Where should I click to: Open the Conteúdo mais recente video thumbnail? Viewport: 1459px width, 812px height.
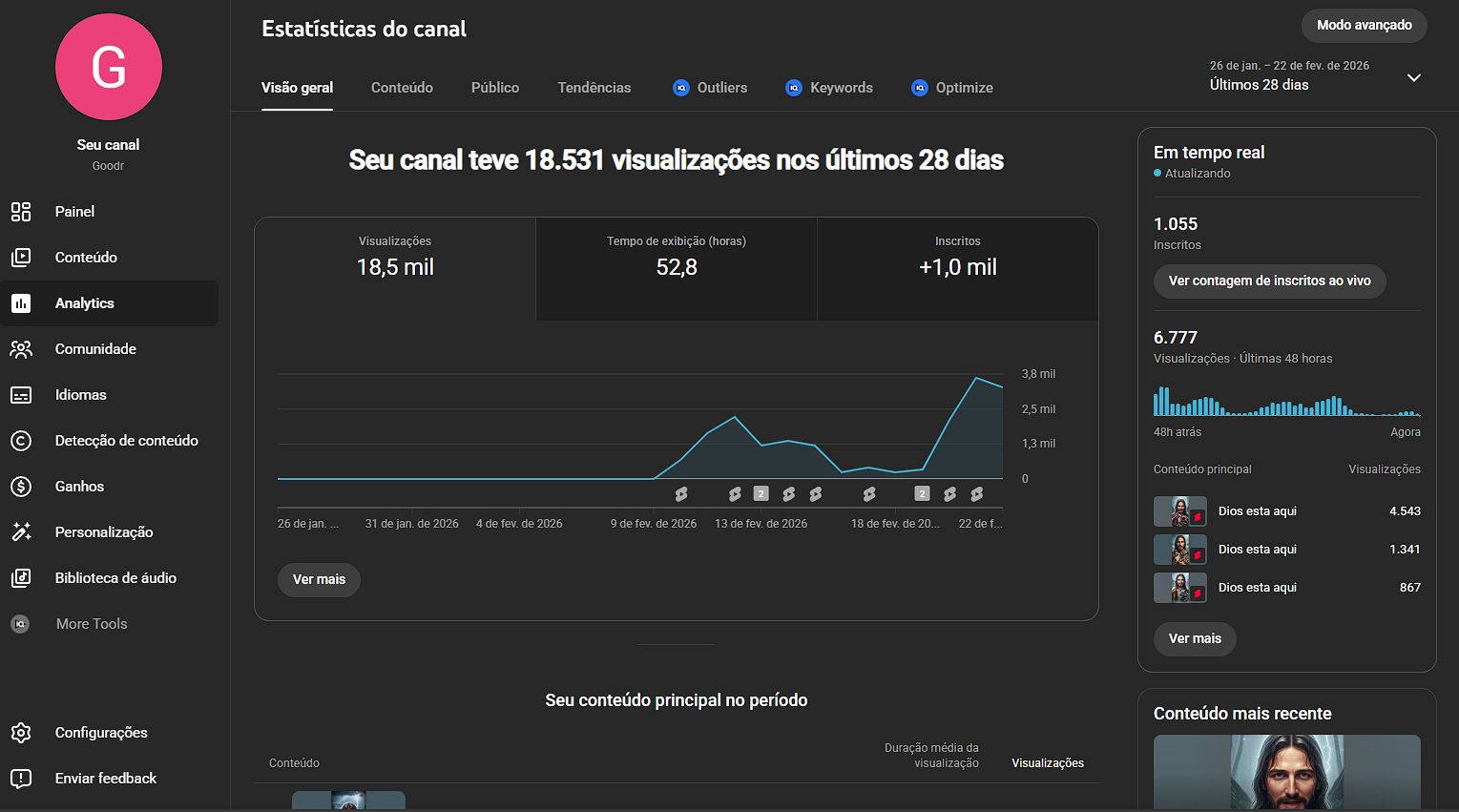click(1287, 772)
